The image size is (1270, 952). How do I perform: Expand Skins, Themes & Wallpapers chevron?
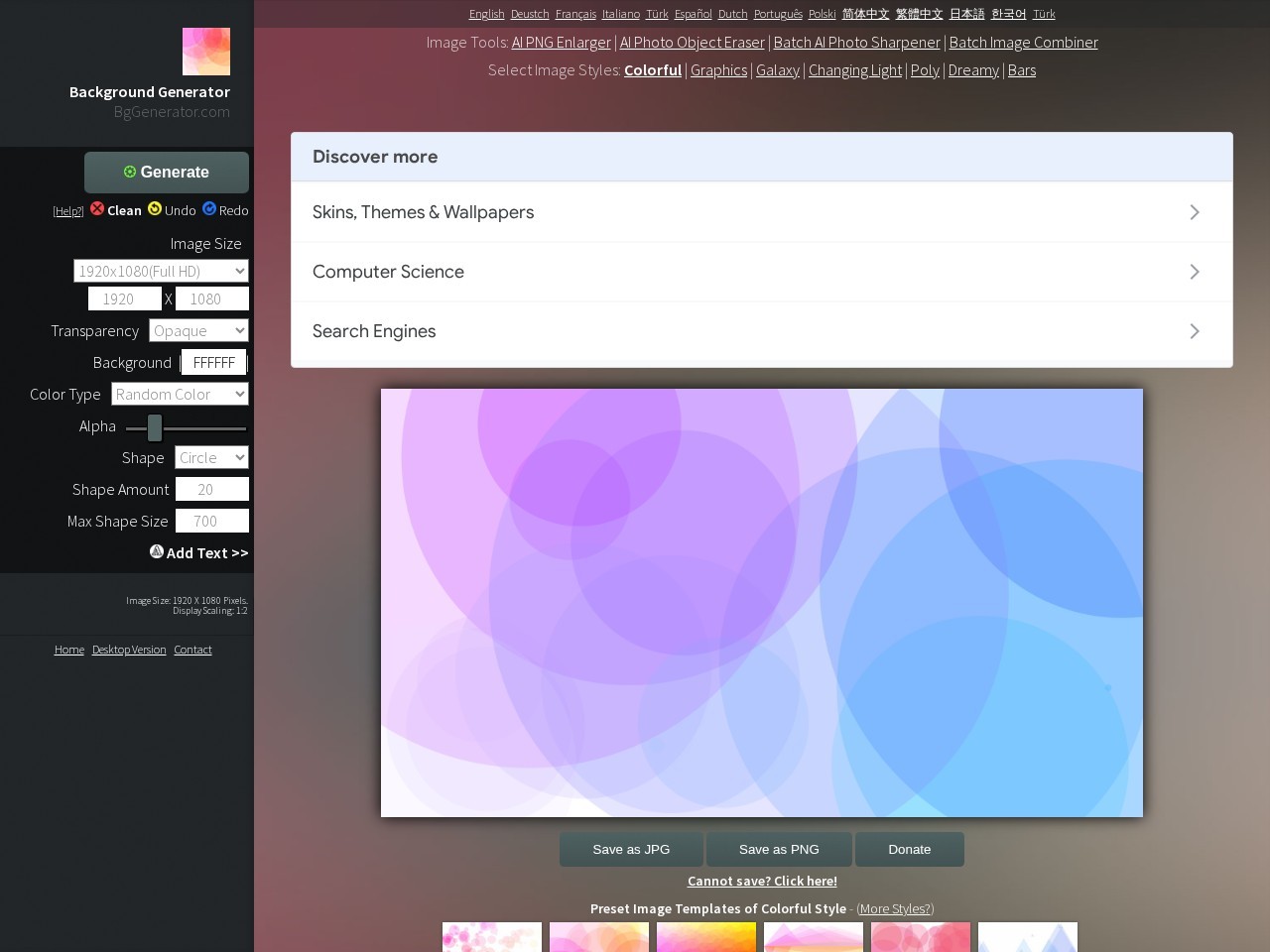(1195, 212)
